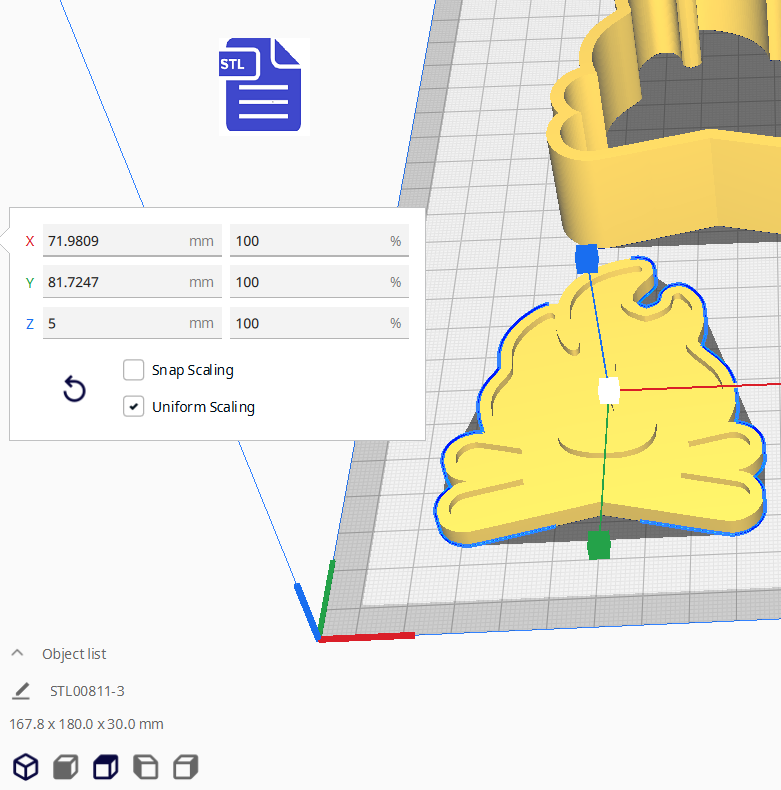Click the Y scale percentage field
This screenshot has width=781, height=790.
[x=308, y=282]
